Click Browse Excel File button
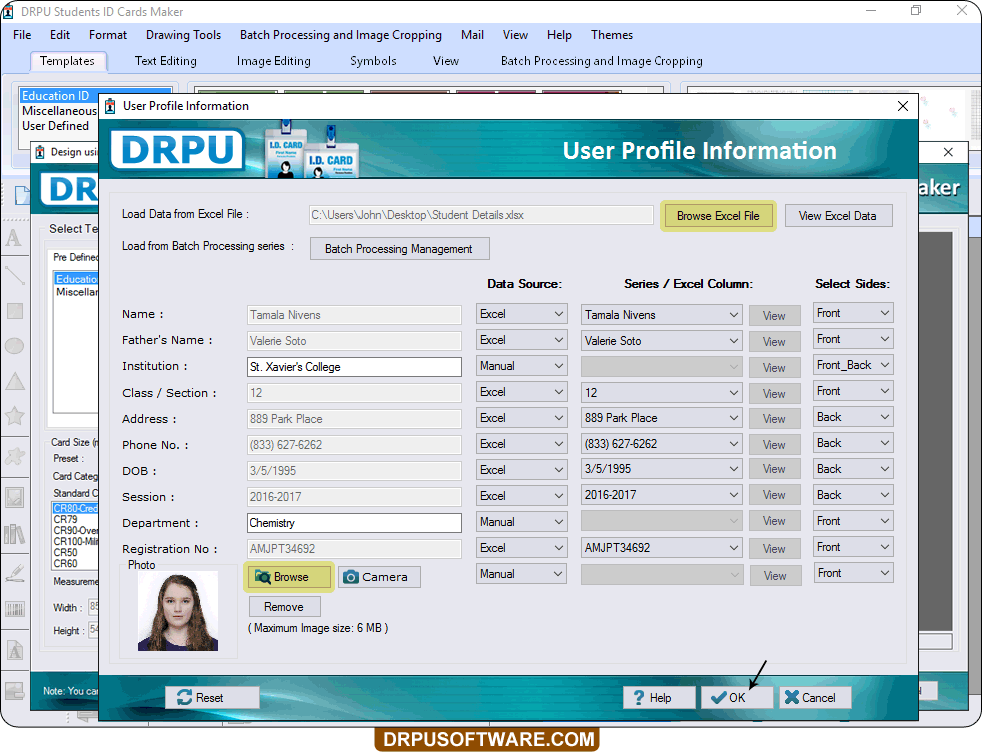982x752 pixels. pyautogui.click(x=718, y=216)
